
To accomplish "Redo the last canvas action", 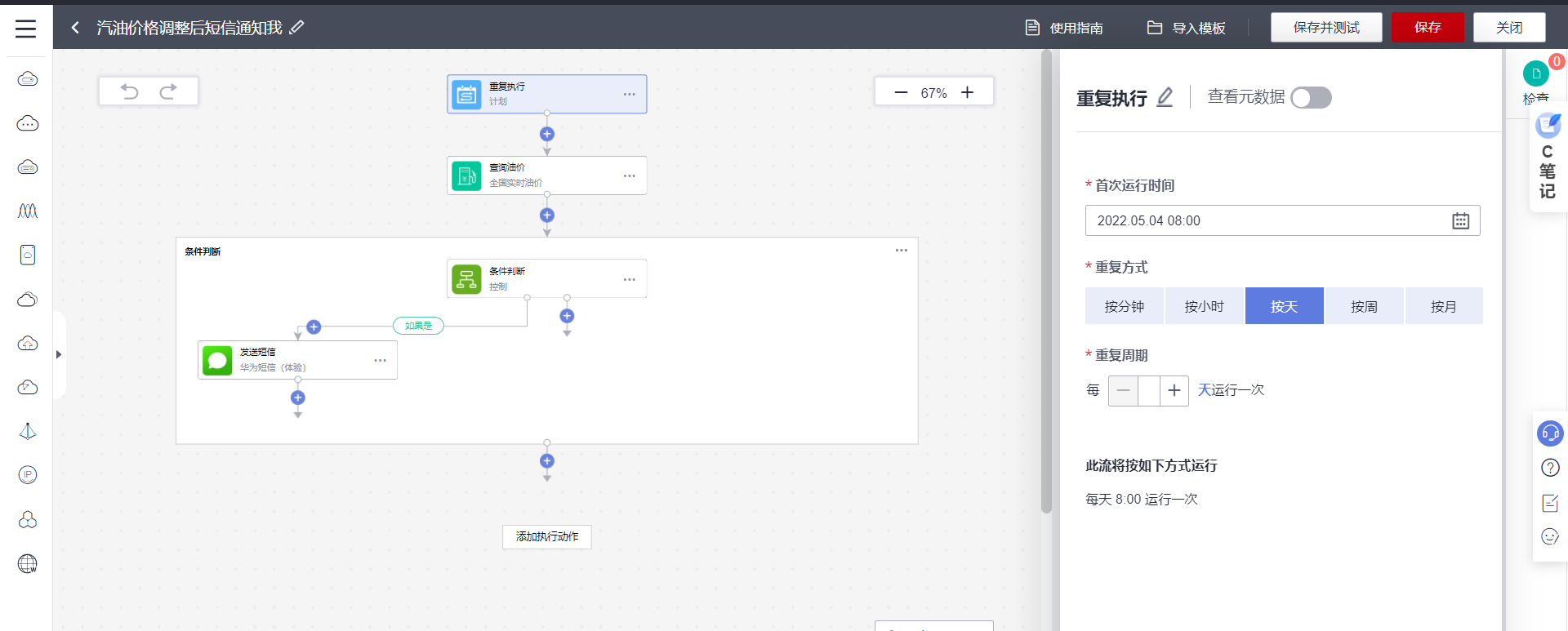I will click(x=168, y=91).
